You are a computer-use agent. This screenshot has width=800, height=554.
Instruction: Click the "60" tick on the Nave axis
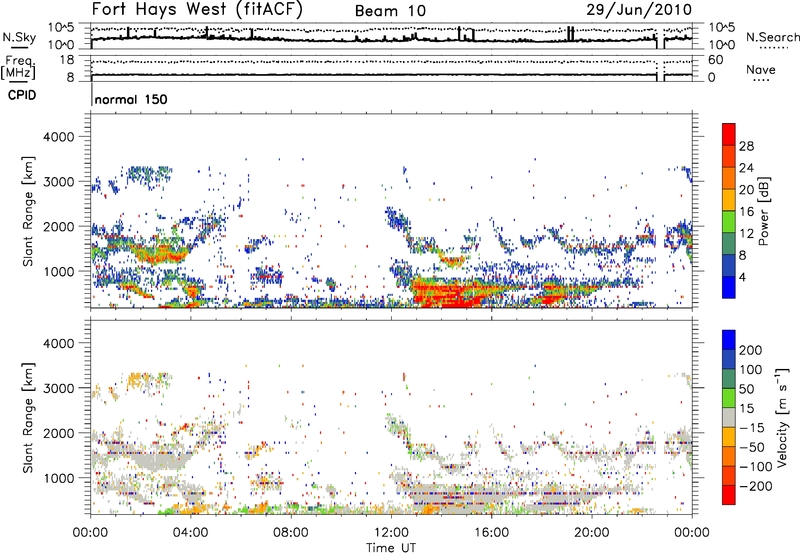pos(715,60)
